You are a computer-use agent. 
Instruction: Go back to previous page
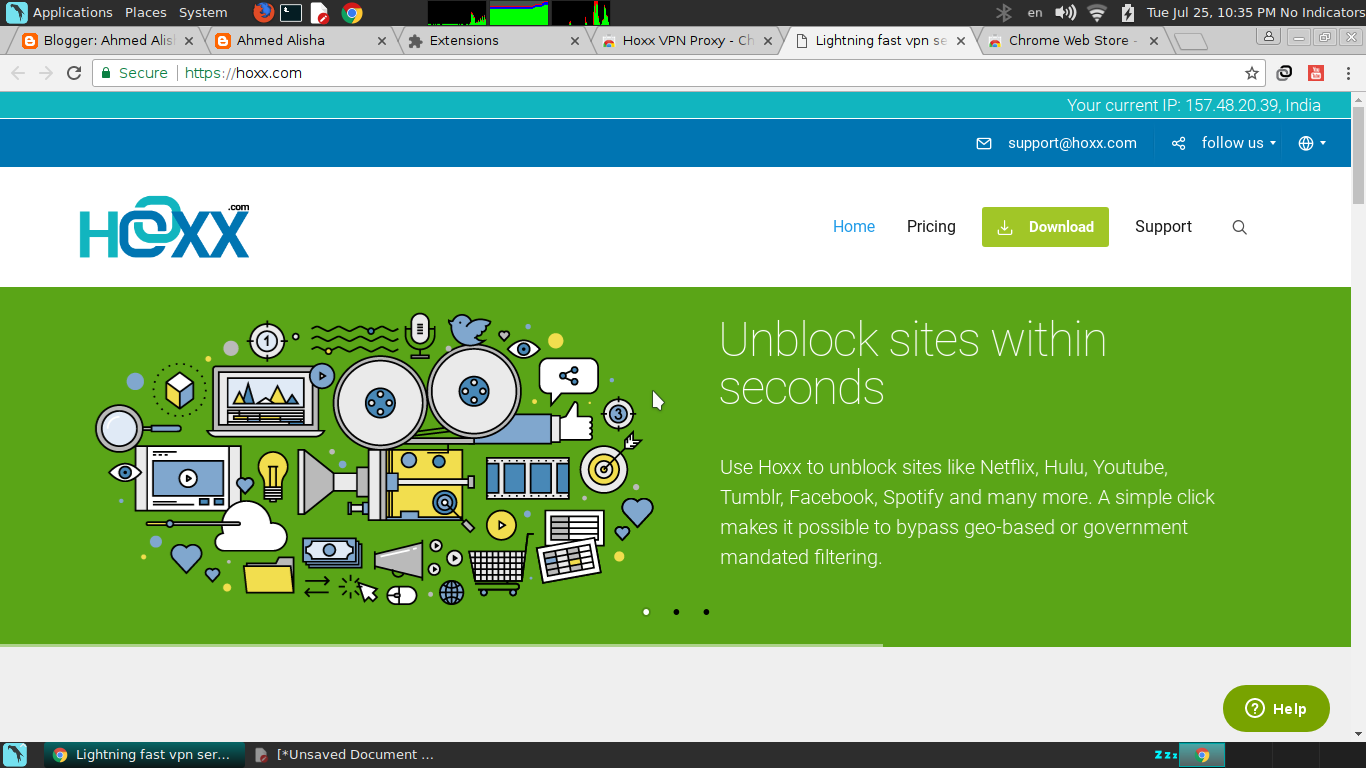click(x=18, y=73)
